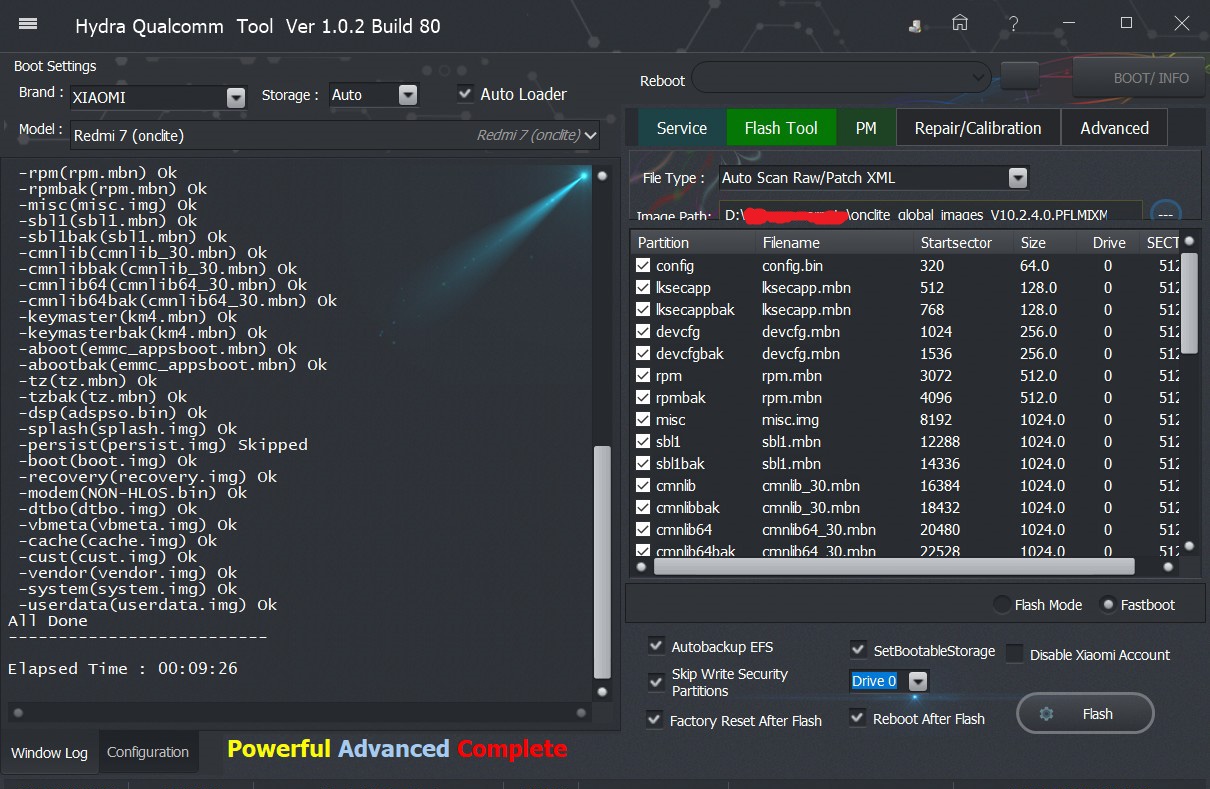
Task: Click the gear icon on Flash button
Action: (1047, 714)
